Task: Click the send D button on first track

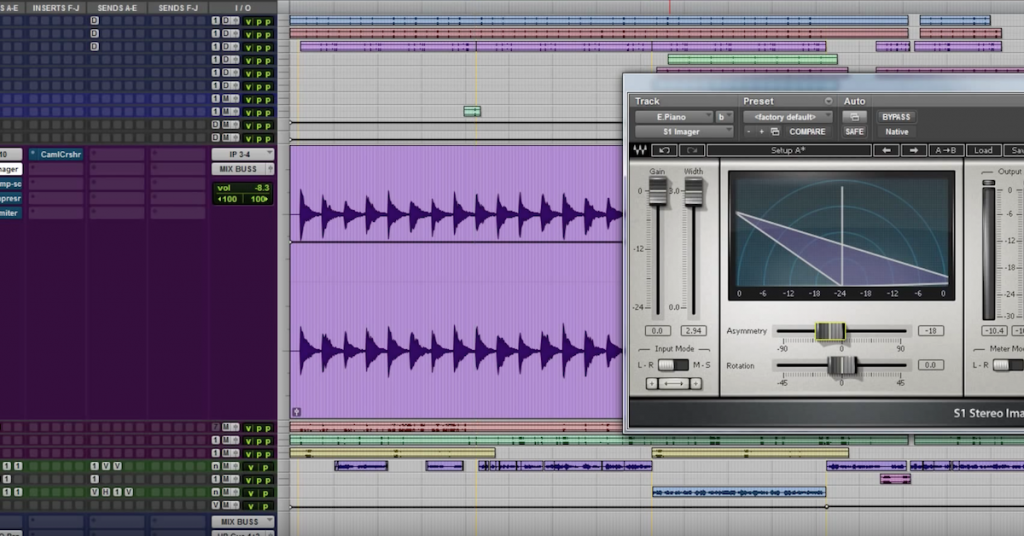Action: (95, 21)
